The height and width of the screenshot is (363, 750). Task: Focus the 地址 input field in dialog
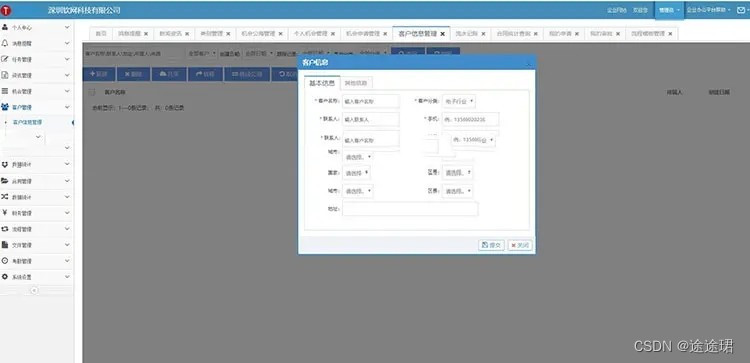(x=410, y=209)
